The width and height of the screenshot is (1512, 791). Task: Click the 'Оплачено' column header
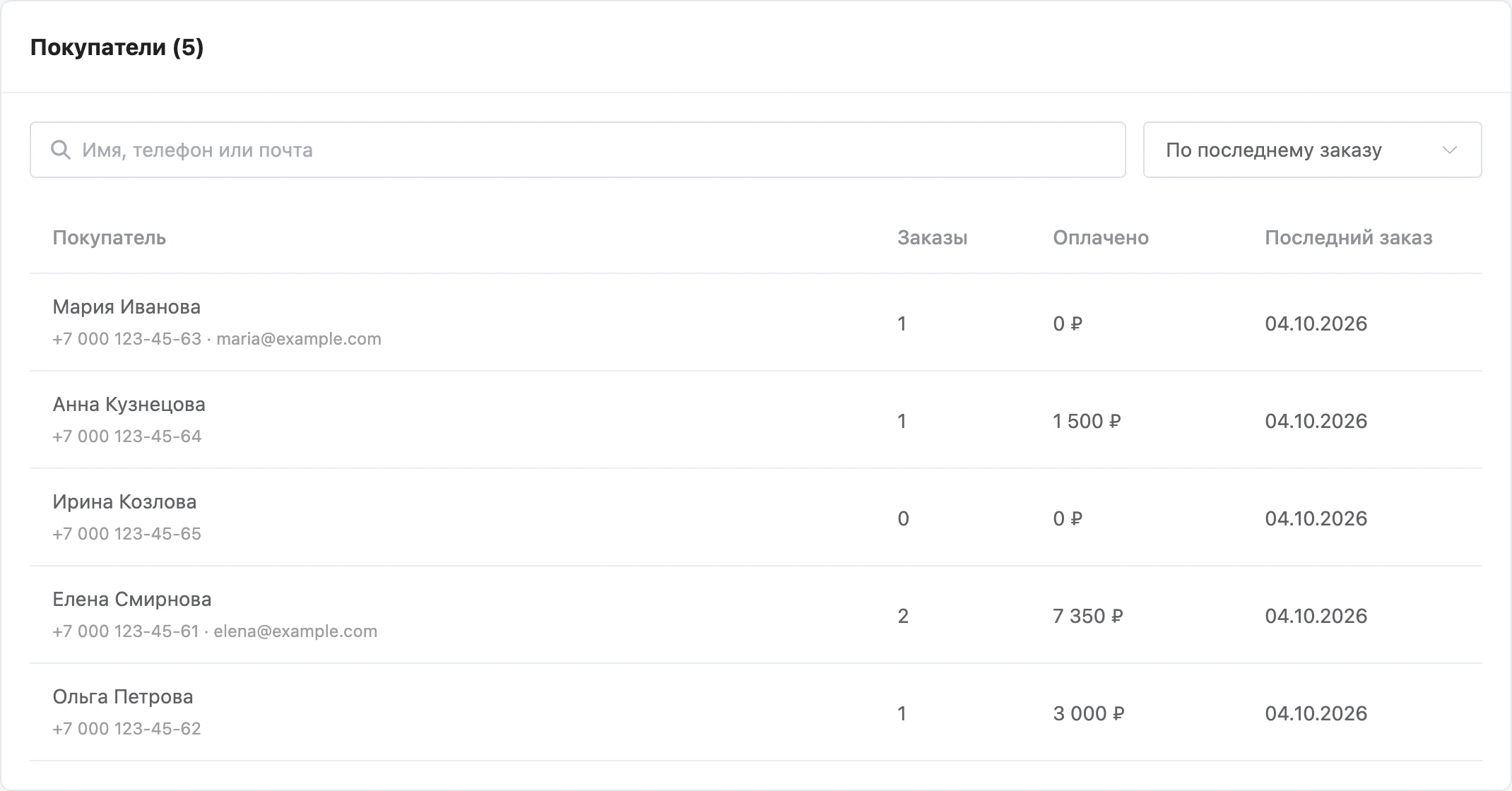pyautogui.click(x=1101, y=238)
